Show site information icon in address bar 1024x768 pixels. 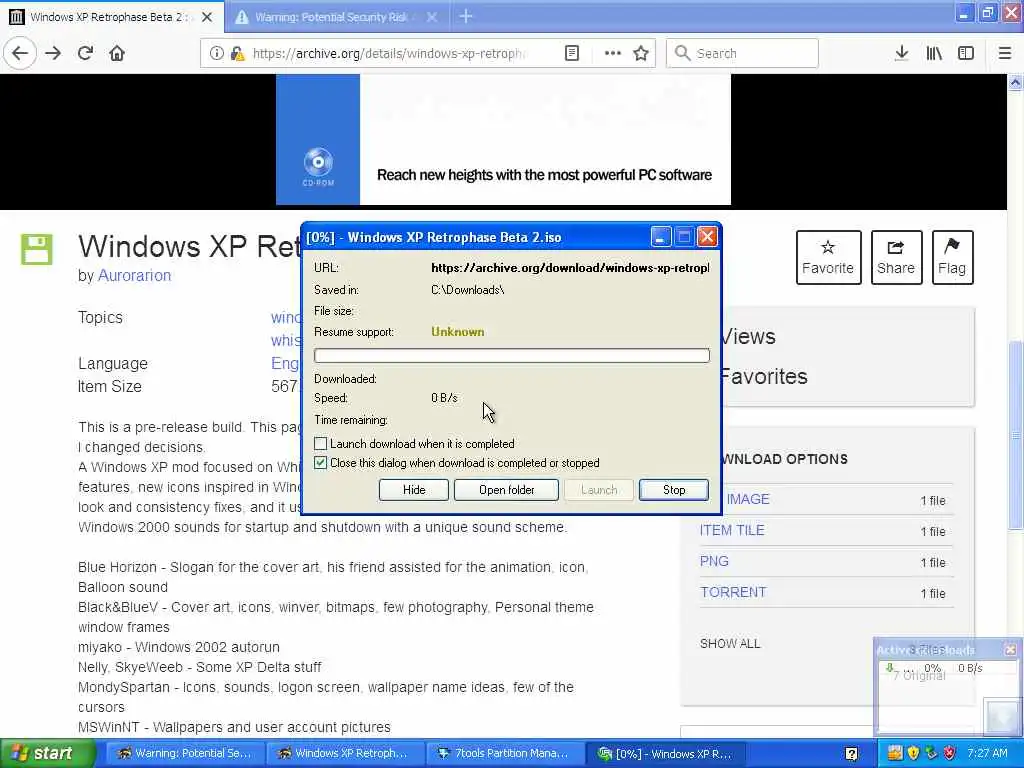[x=216, y=53]
